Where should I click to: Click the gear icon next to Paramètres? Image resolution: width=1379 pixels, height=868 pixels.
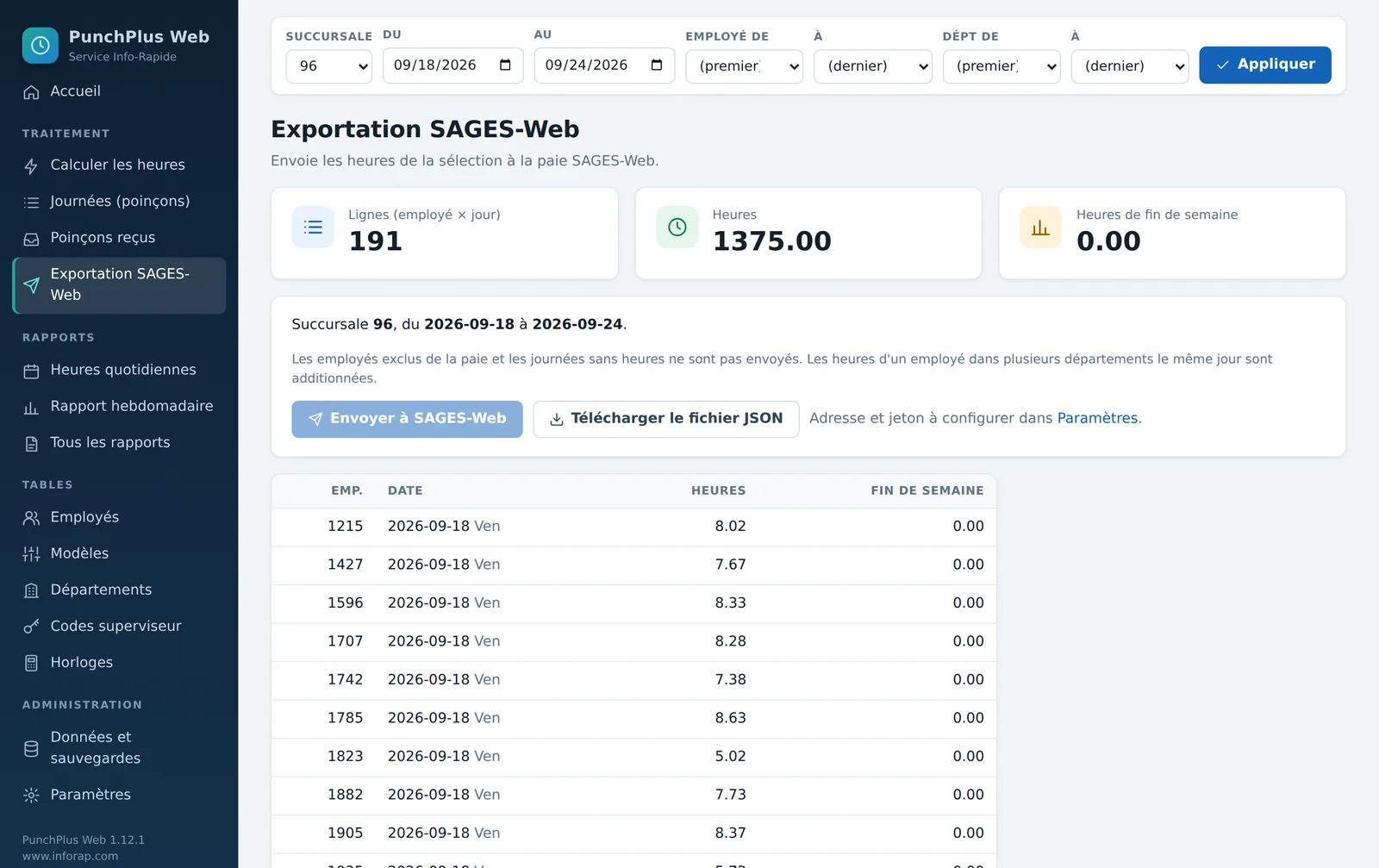coord(31,796)
